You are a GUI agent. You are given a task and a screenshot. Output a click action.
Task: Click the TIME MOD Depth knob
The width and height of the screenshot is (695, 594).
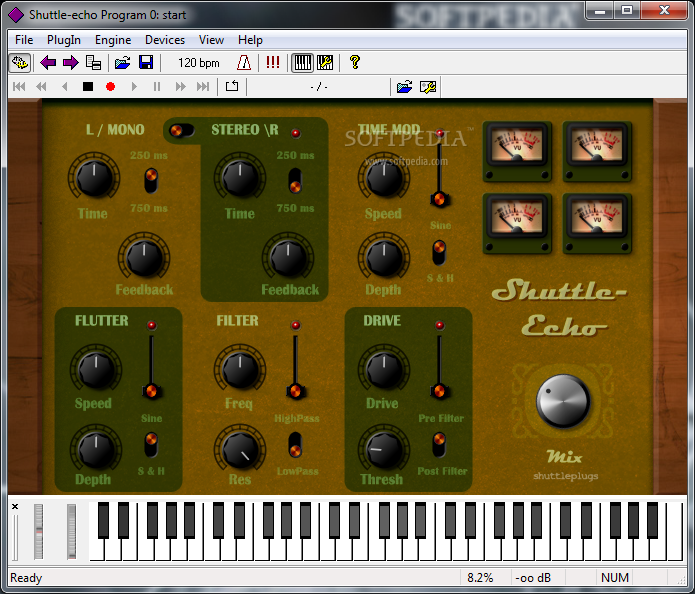click(x=384, y=258)
